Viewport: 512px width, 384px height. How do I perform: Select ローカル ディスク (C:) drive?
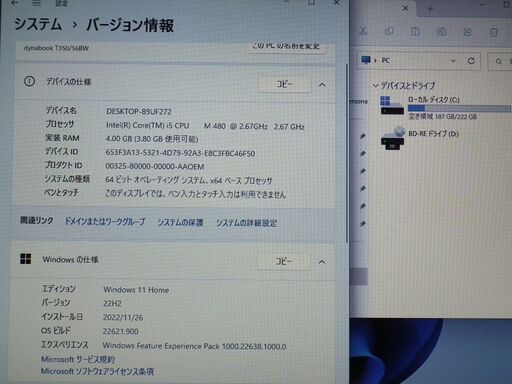click(445, 108)
